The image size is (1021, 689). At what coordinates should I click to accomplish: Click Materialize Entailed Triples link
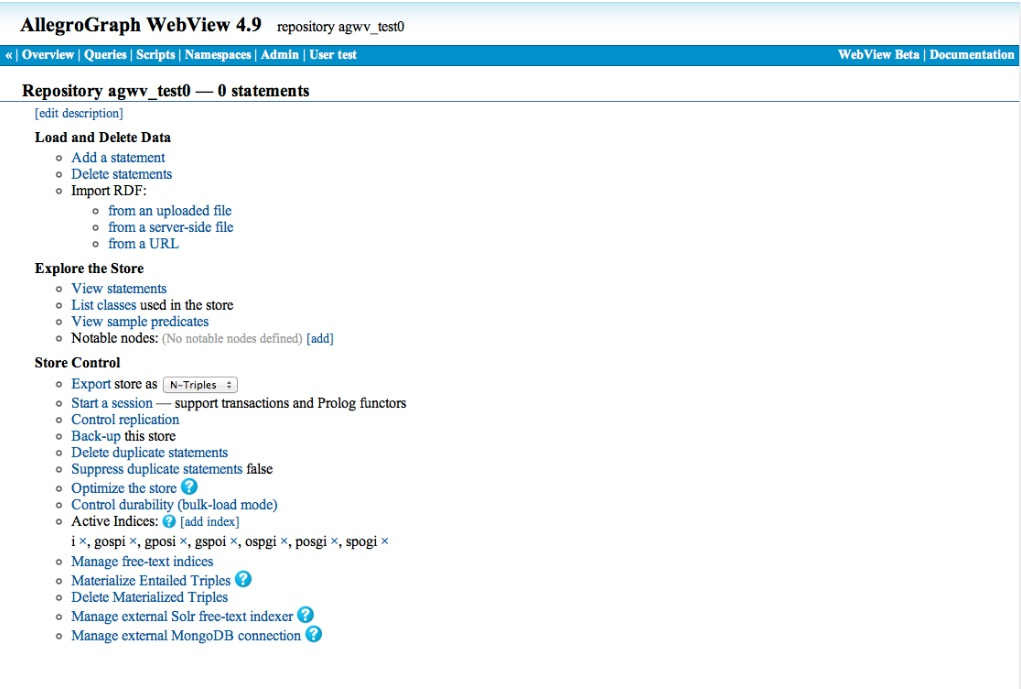tap(150, 581)
